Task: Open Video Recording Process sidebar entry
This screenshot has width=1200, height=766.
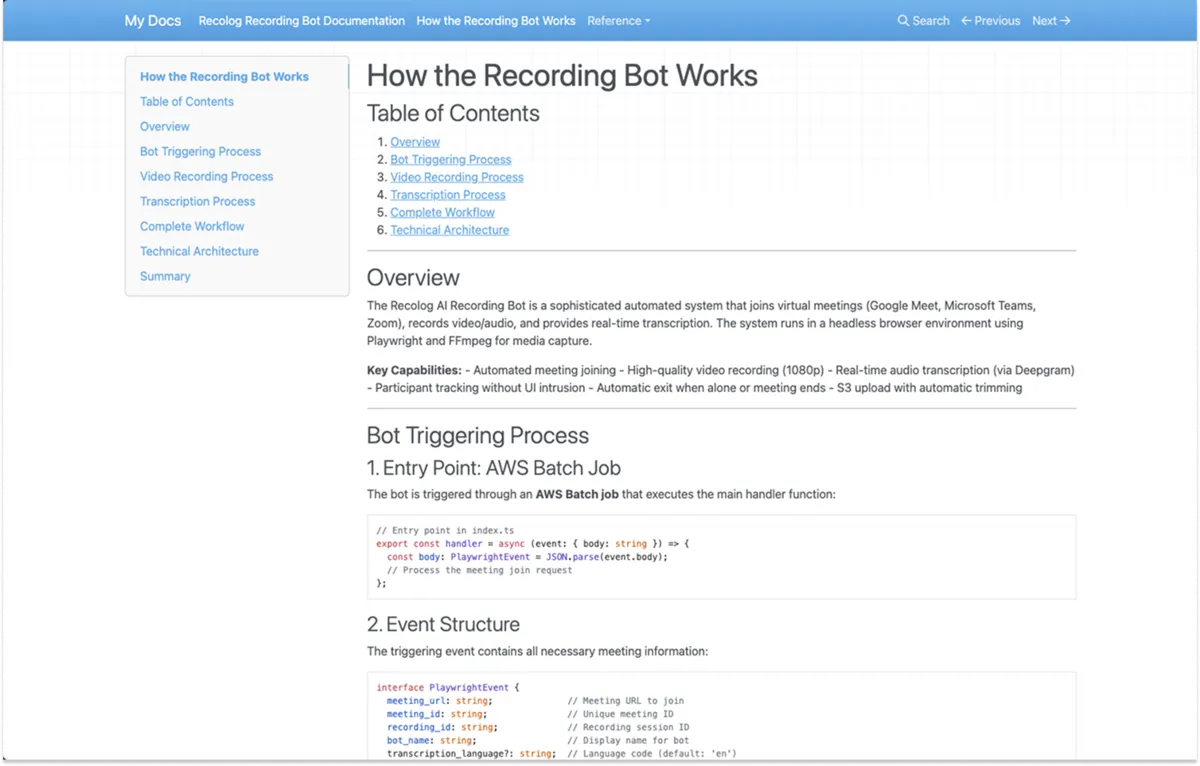Action: (x=206, y=176)
